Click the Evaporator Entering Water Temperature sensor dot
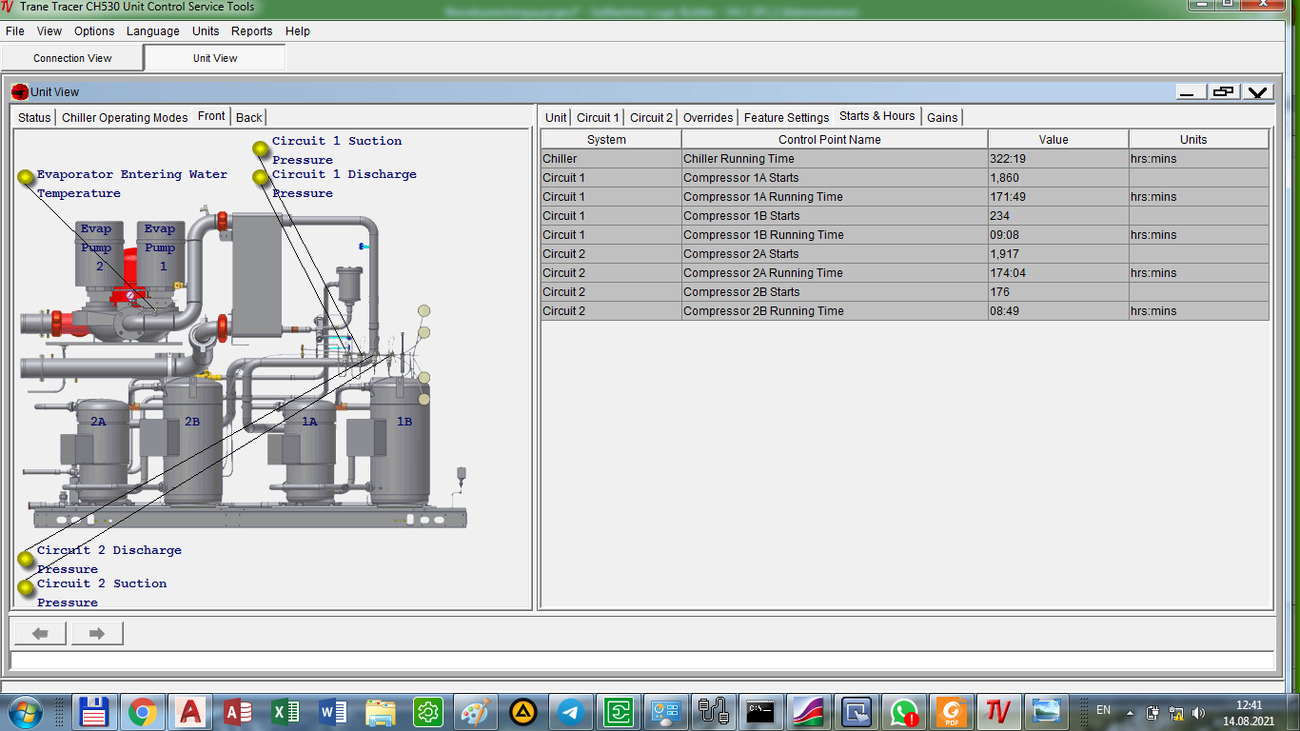1300x731 pixels. (26, 178)
